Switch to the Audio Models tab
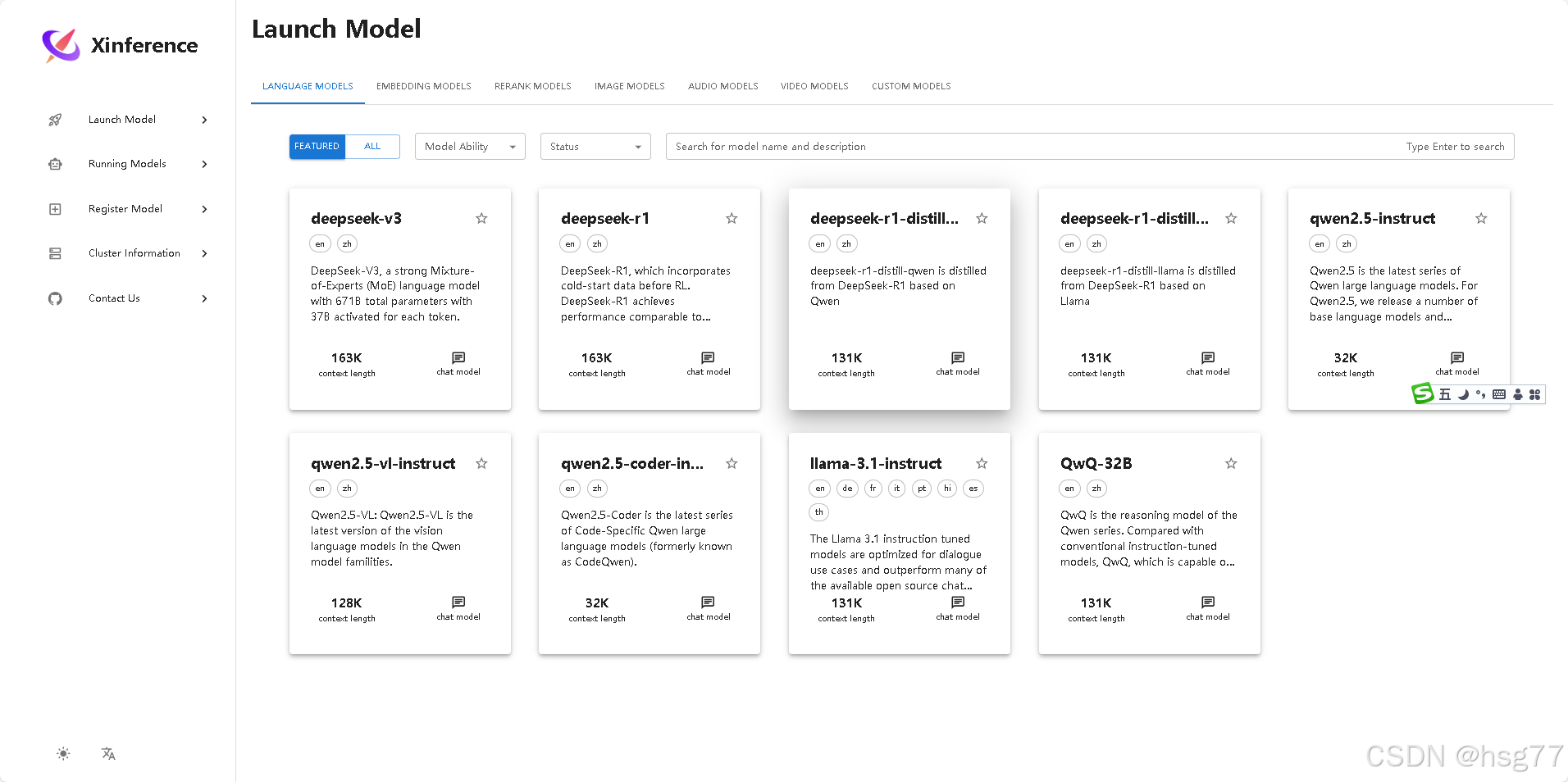 tap(723, 86)
